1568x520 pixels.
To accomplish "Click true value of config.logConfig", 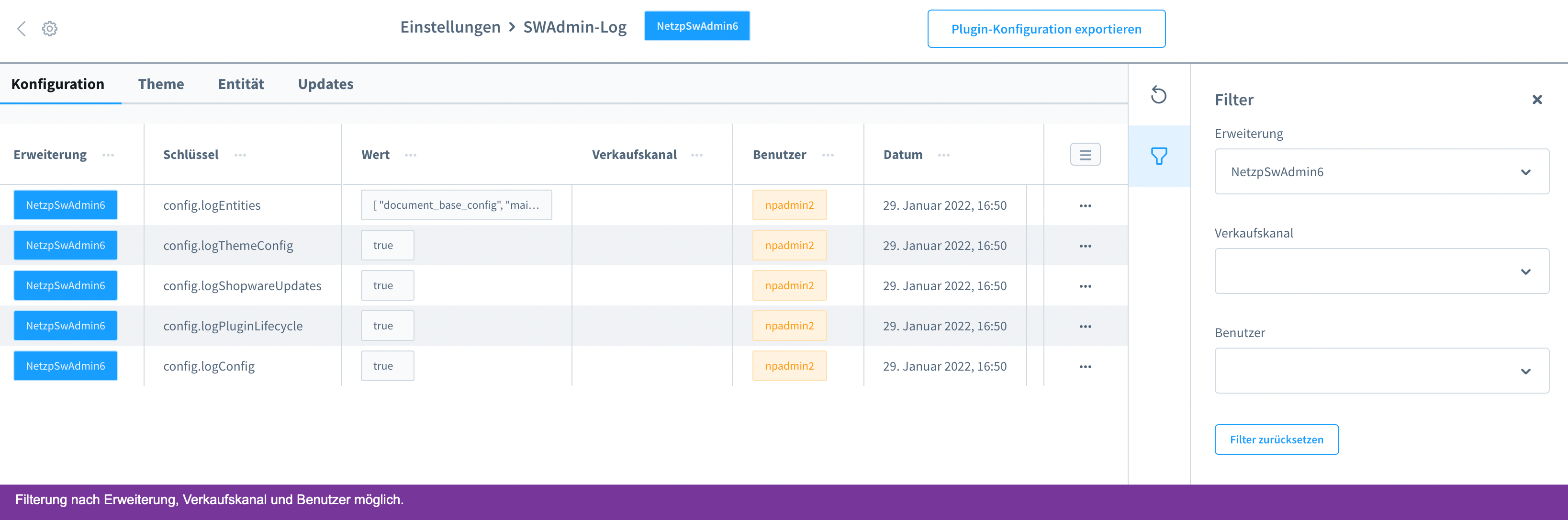I will point(388,366).
